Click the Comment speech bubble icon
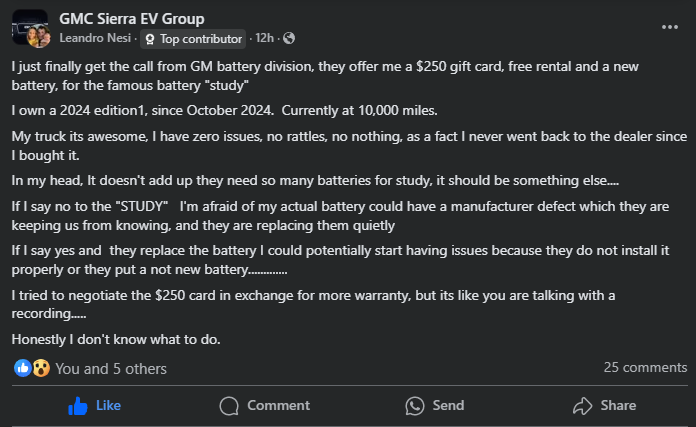The image size is (696, 427). [229, 405]
